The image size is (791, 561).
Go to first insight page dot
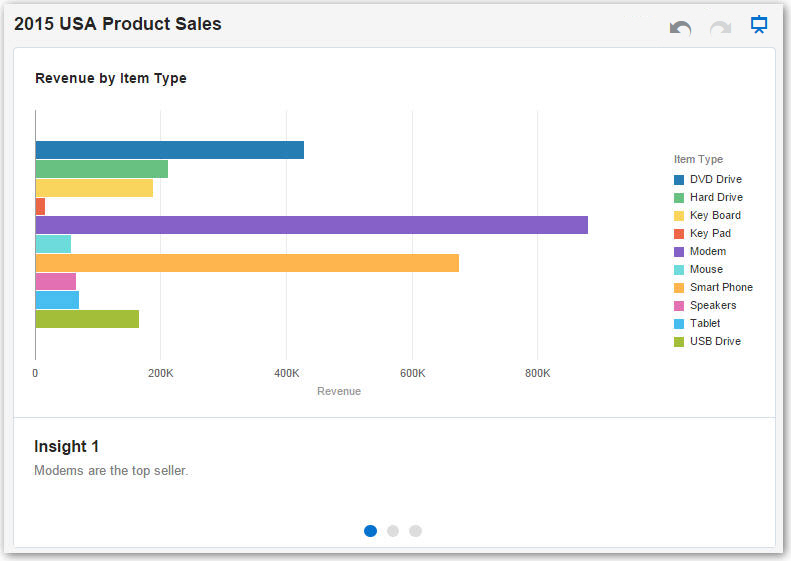click(x=370, y=531)
